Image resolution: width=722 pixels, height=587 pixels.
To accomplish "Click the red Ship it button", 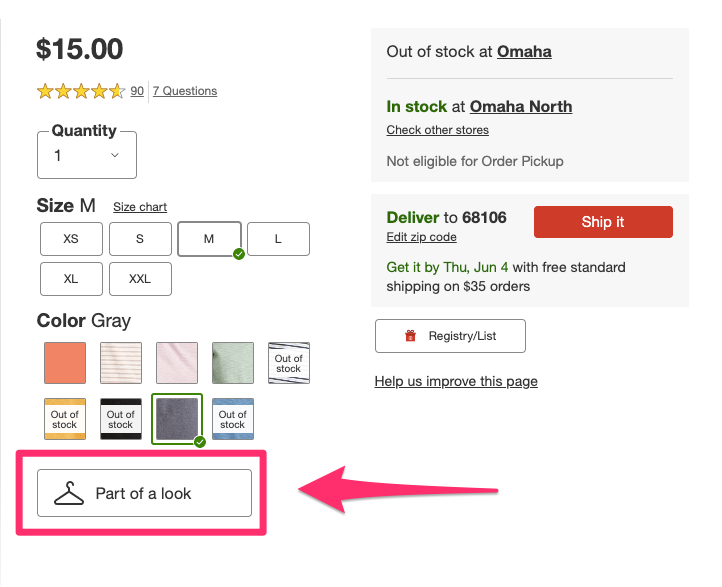I will pos(603,222).
